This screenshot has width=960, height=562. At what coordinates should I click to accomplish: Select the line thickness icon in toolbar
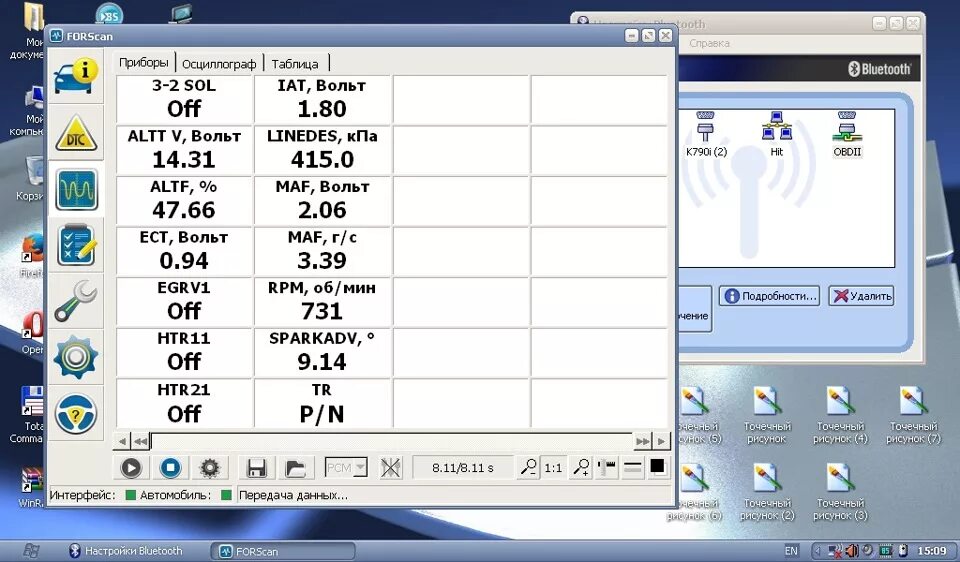(x=632, y=468)
